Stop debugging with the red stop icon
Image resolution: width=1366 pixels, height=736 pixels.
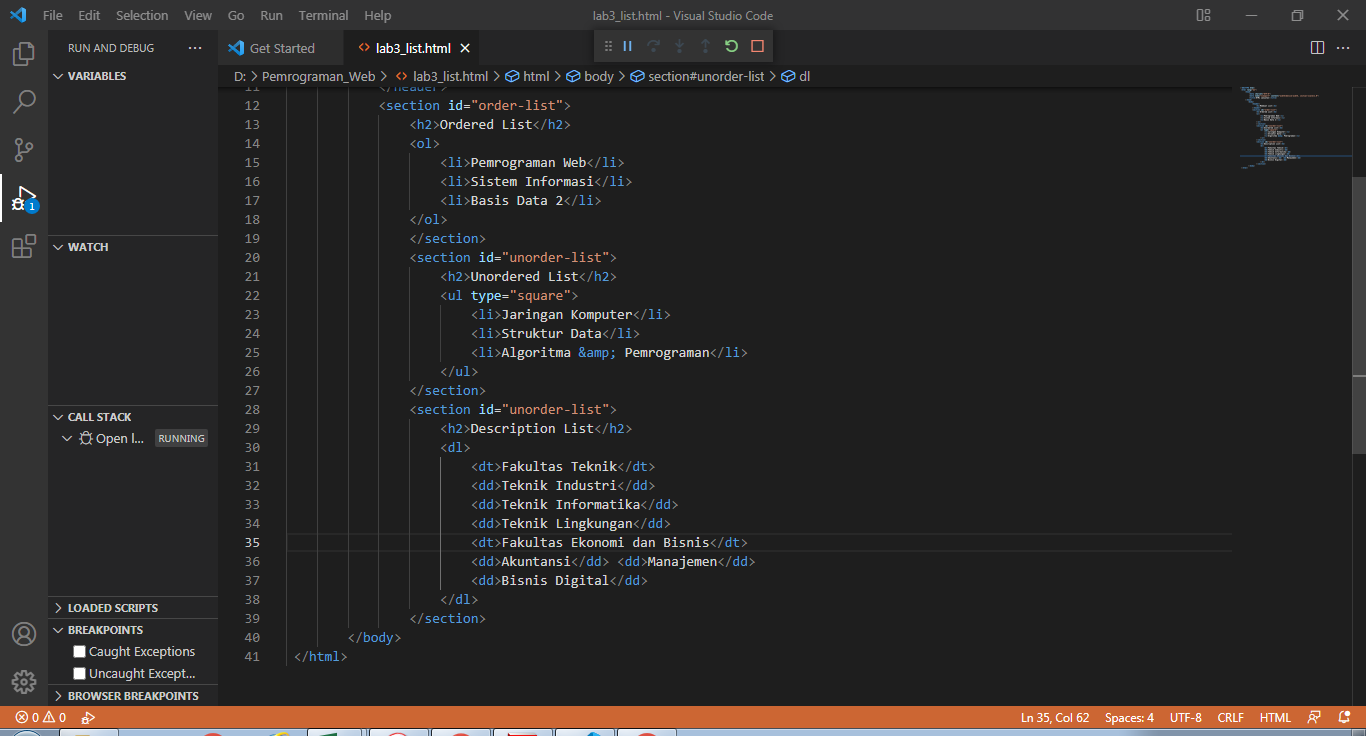click(x=757, y=46)
